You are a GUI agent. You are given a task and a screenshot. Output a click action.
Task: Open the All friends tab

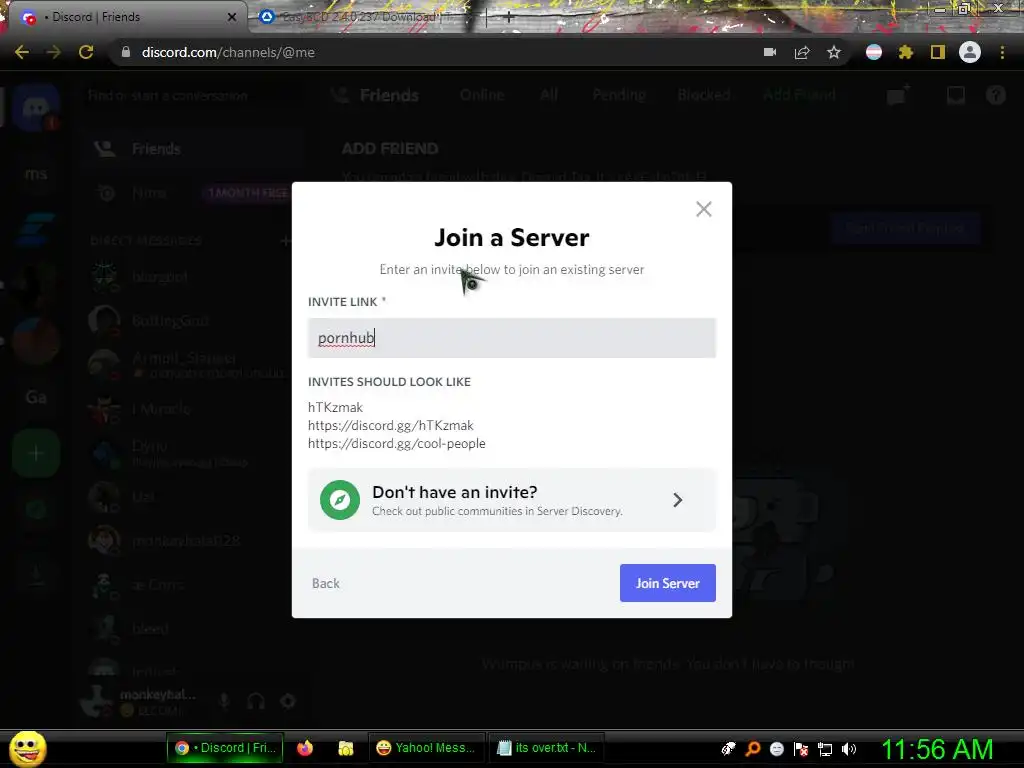click(549, 95)
